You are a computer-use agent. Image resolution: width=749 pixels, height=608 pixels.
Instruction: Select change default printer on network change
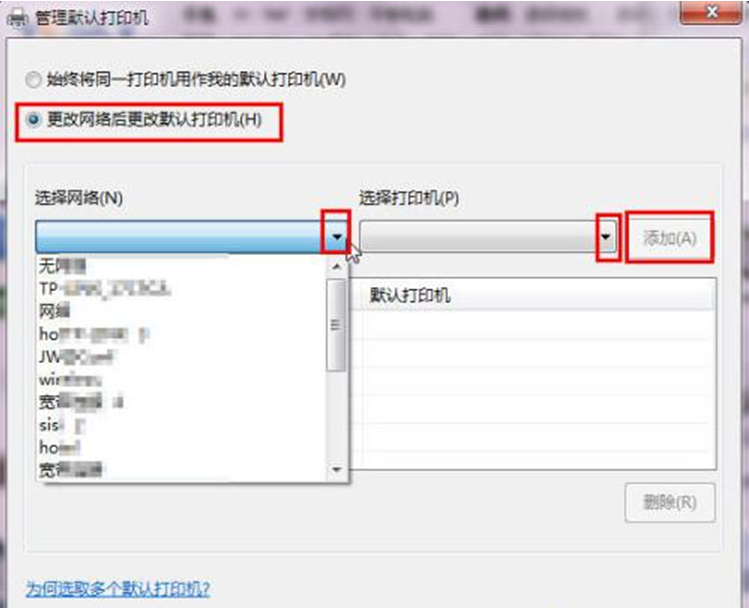[33, 119]
